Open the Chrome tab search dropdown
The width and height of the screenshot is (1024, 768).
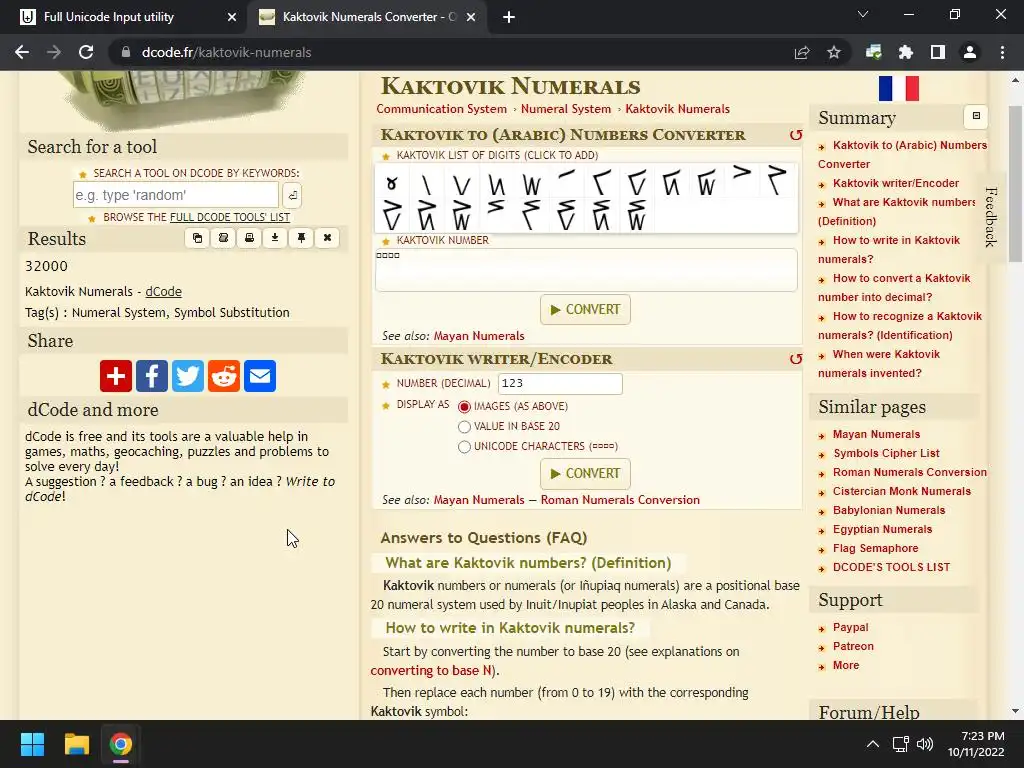click(x=863, y=15)
